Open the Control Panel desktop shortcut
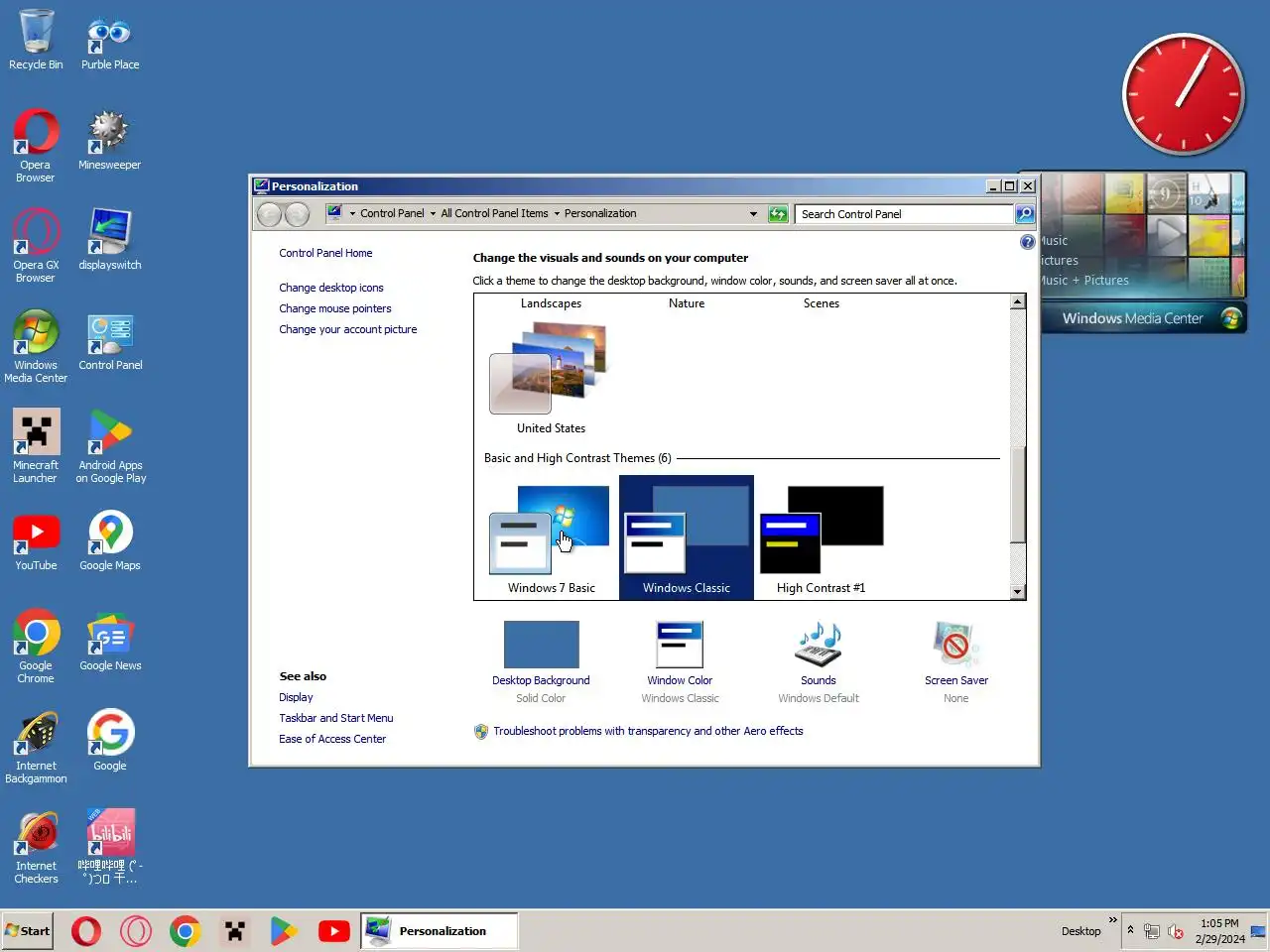 click(110, 339)
